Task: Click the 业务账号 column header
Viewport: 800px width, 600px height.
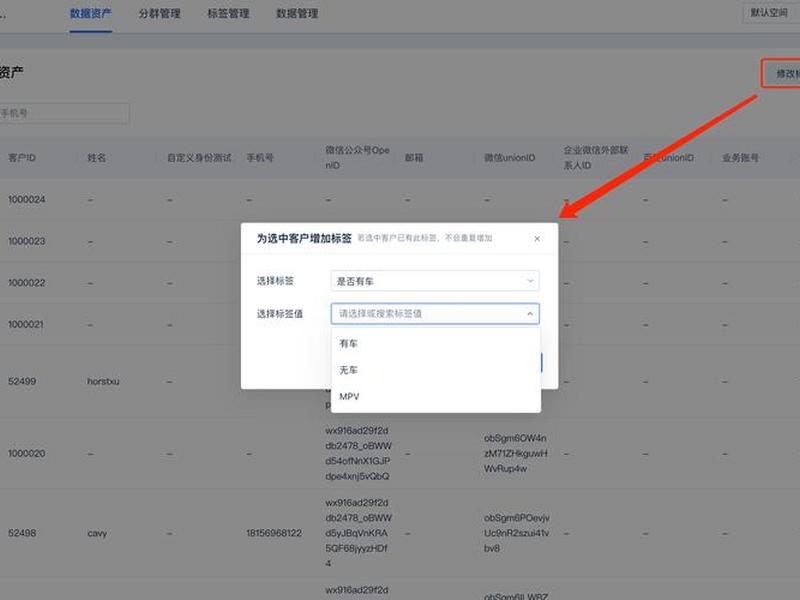Action: 740,158
